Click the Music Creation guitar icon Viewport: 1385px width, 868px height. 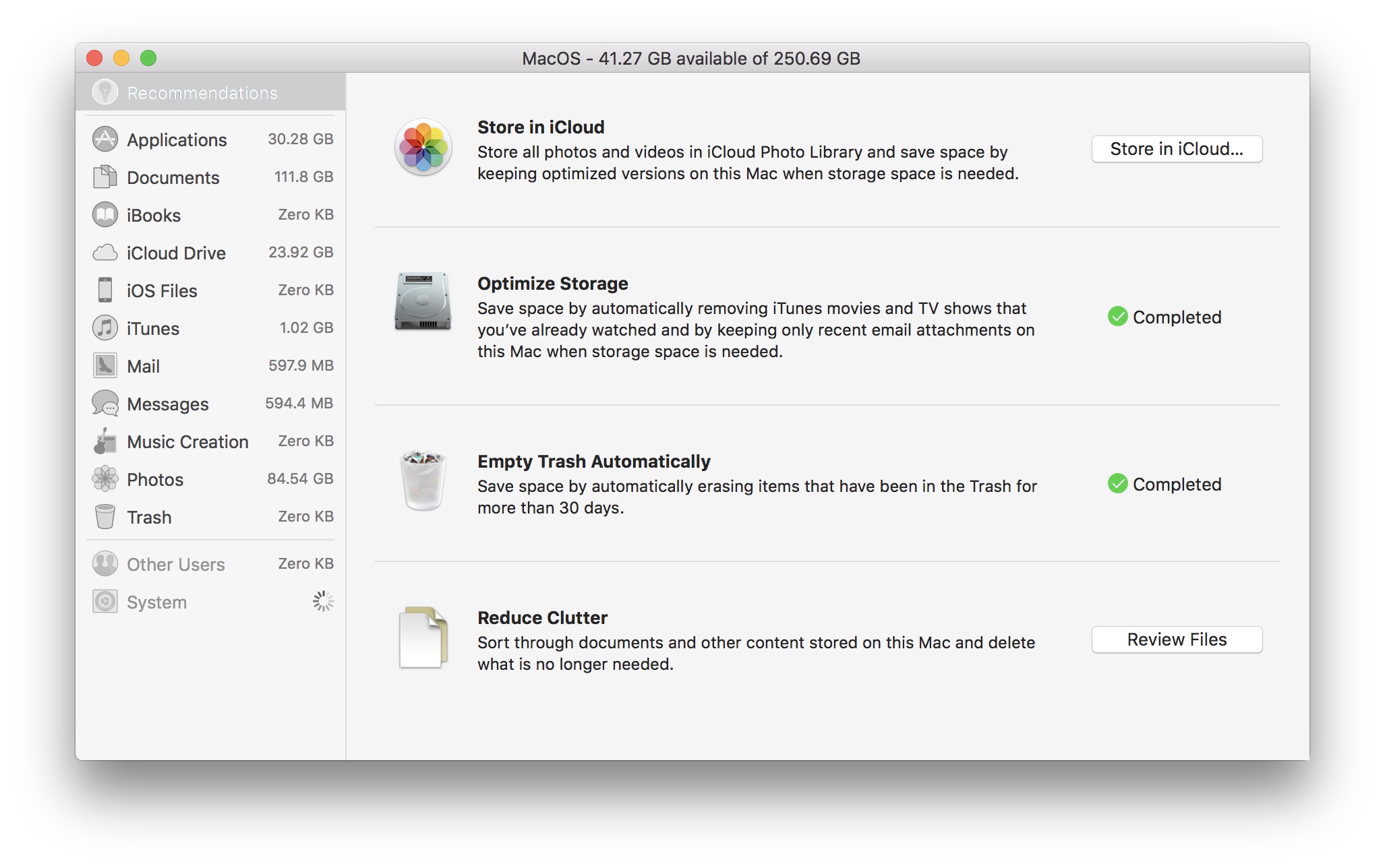(105, 441)
